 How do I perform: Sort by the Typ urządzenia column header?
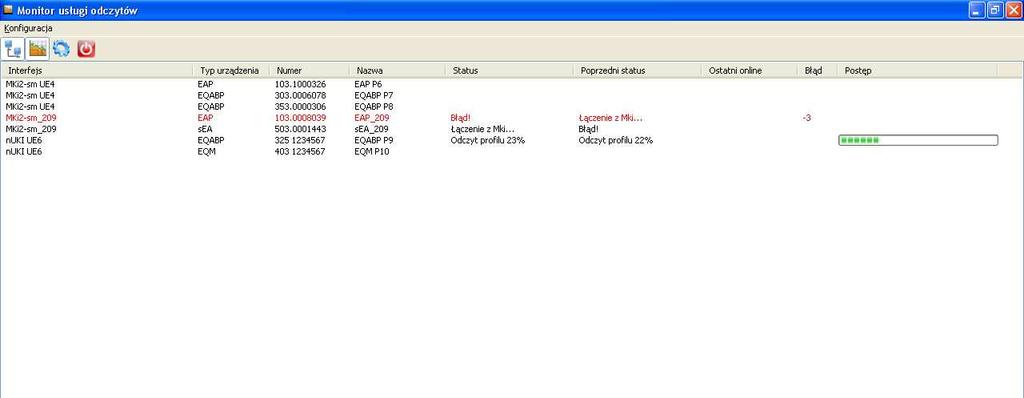tap(231, 70)
